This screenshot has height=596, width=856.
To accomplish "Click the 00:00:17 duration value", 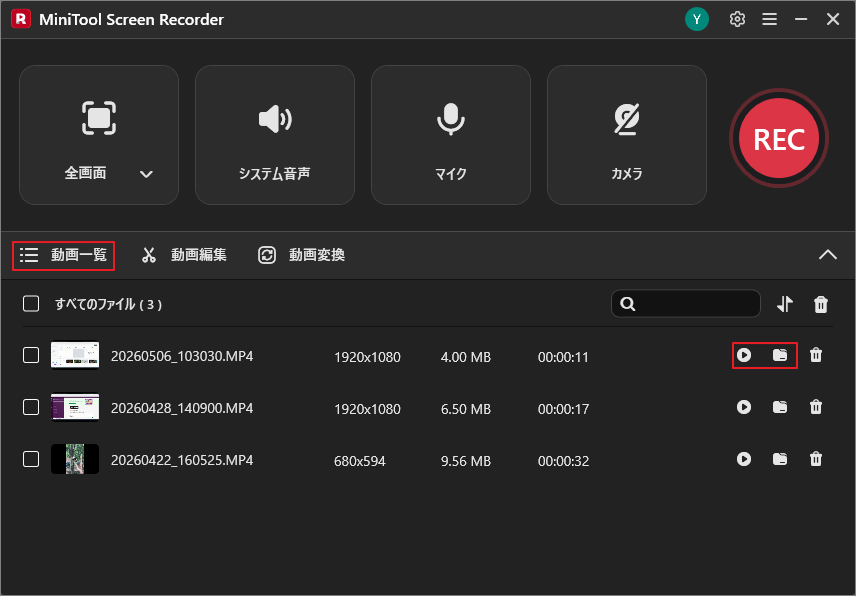I will pyautogui.click(x=563, y=409).
